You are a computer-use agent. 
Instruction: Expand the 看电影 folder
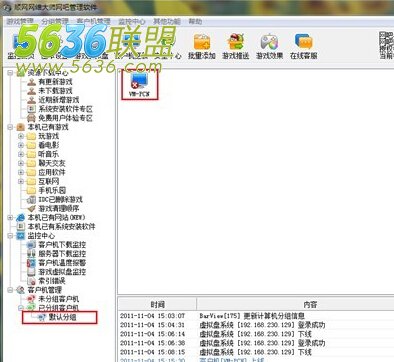coord(21,145)
